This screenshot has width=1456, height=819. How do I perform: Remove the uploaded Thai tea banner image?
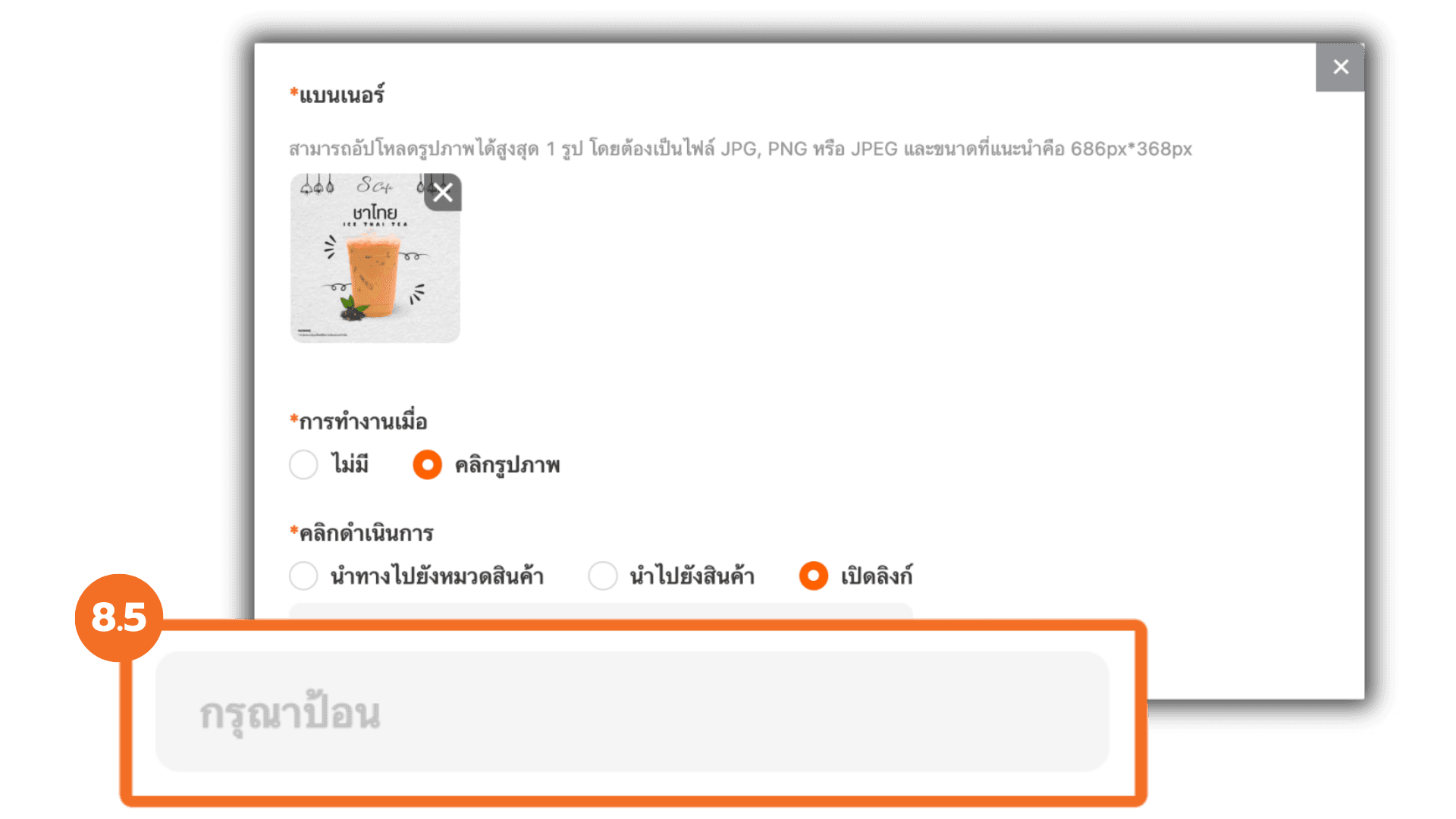point(443,193)
